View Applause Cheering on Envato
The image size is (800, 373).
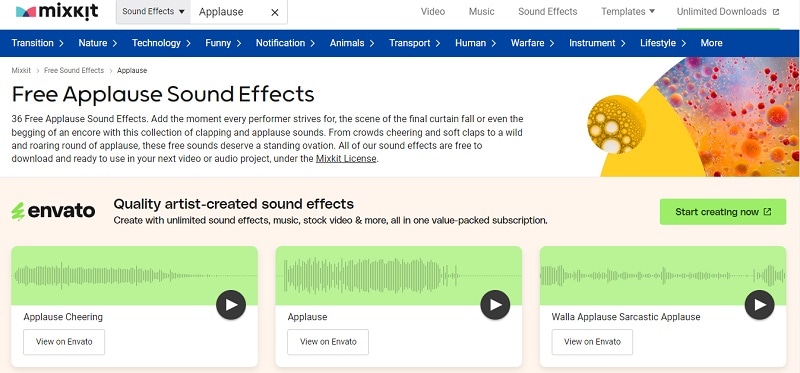coord(64,342)
